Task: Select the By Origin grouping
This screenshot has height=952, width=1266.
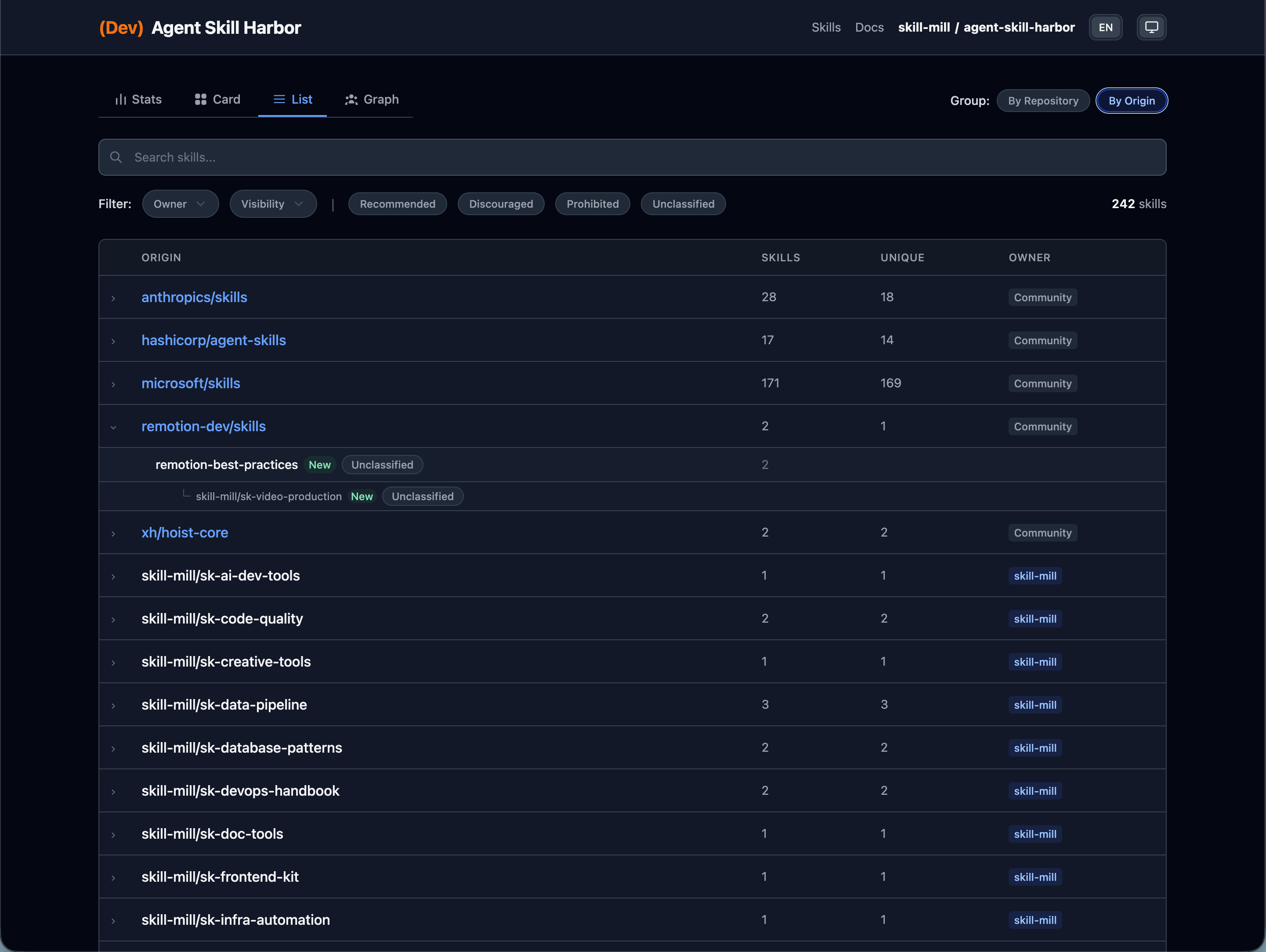Action: (1131, 101)
